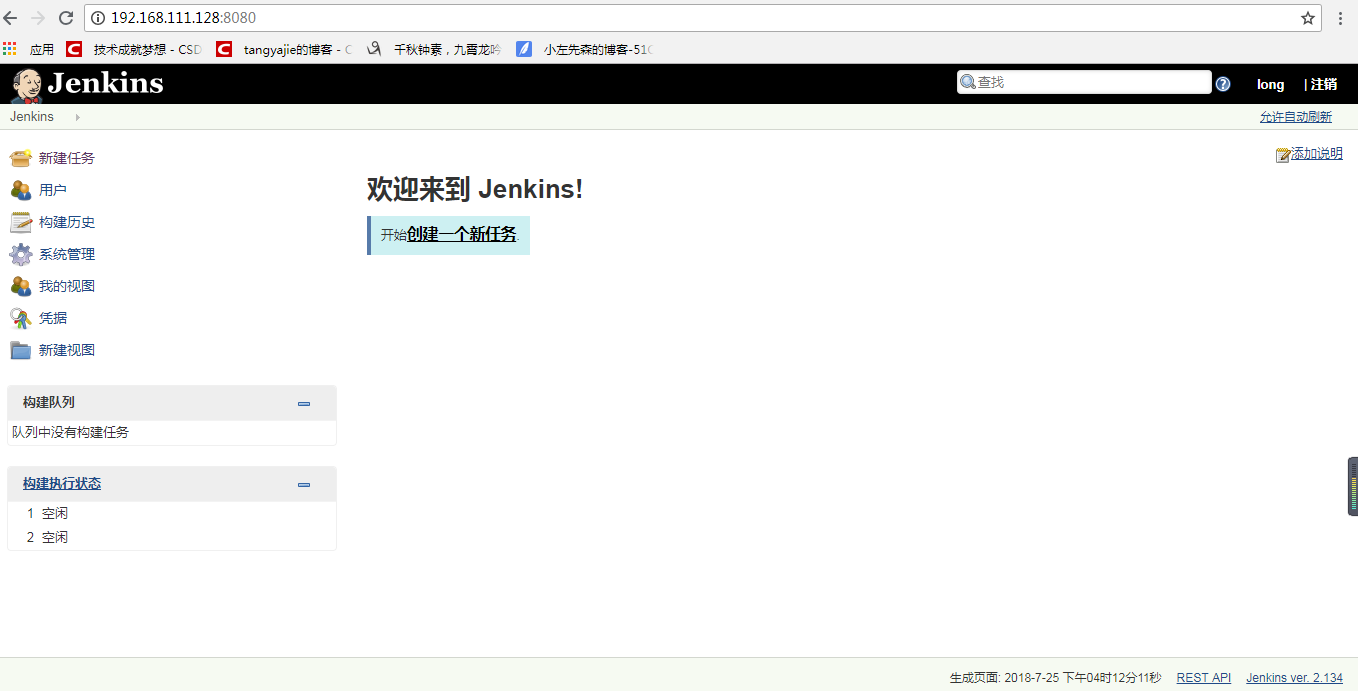This screenshot has height=691, width=1358.
Task: Click the 创建一个新任务 link
Action: pos(462,235)
